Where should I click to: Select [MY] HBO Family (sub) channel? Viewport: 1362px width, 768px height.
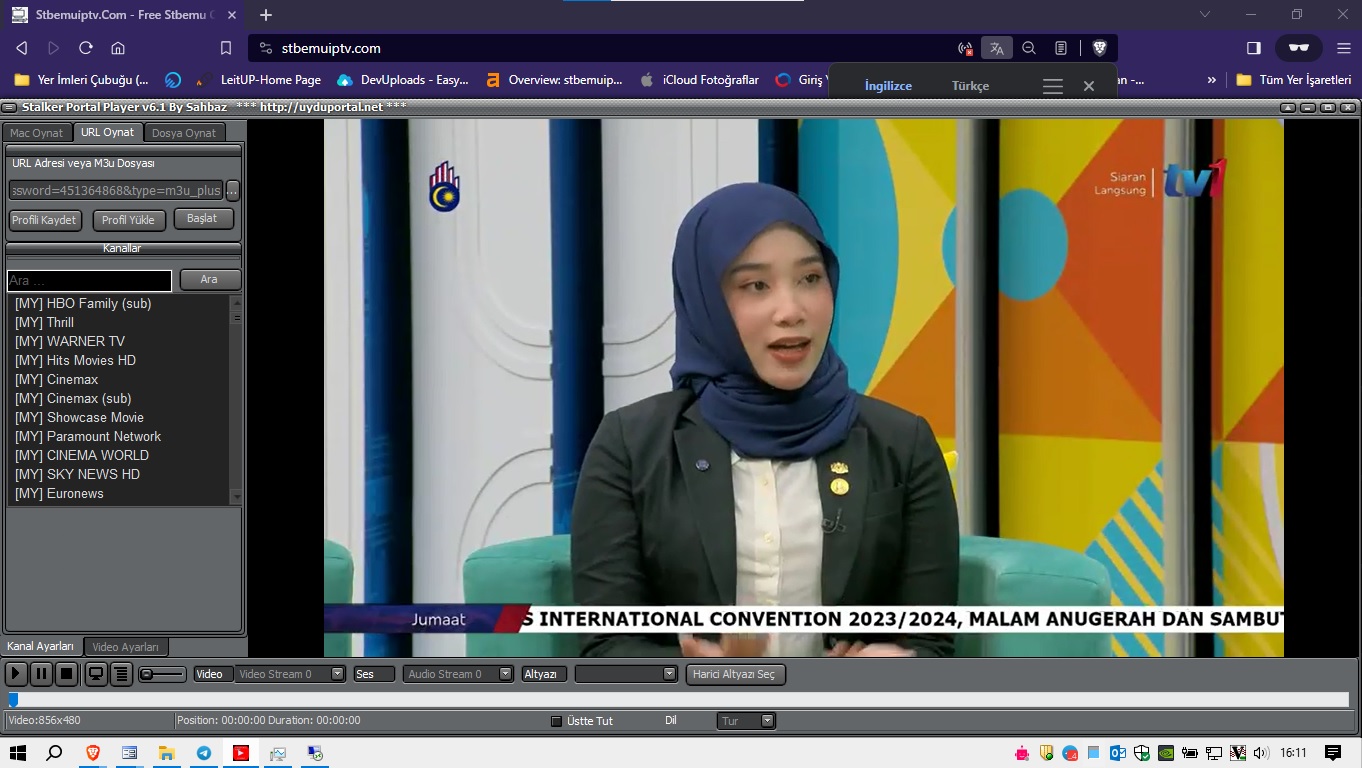coord(119,303)
